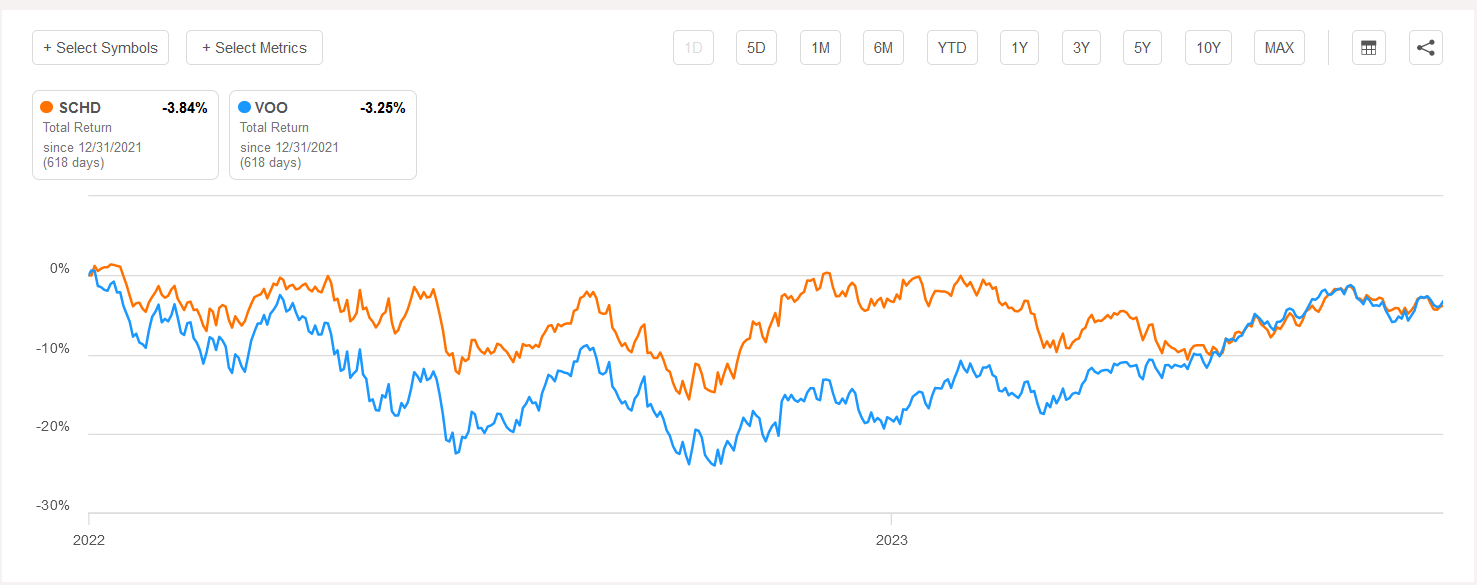
Task: Switch to the 3Y view
Action: coord(1081,47)
